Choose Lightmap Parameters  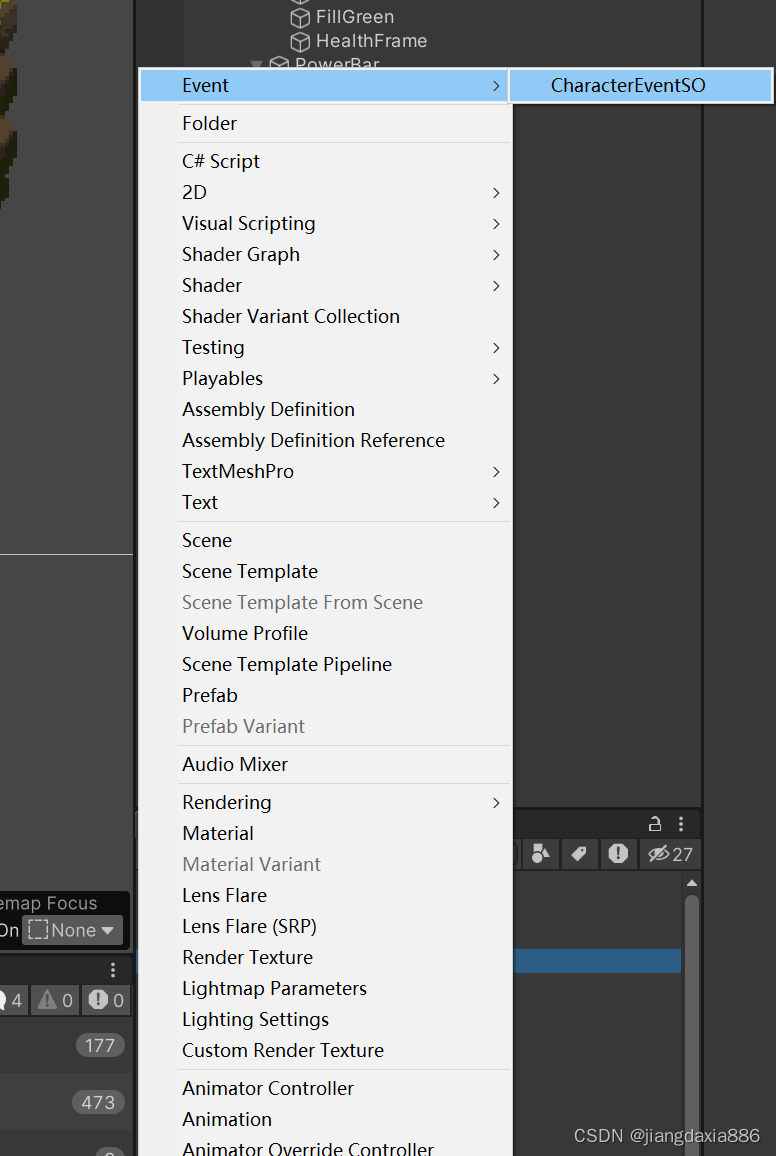coord(325,988)
